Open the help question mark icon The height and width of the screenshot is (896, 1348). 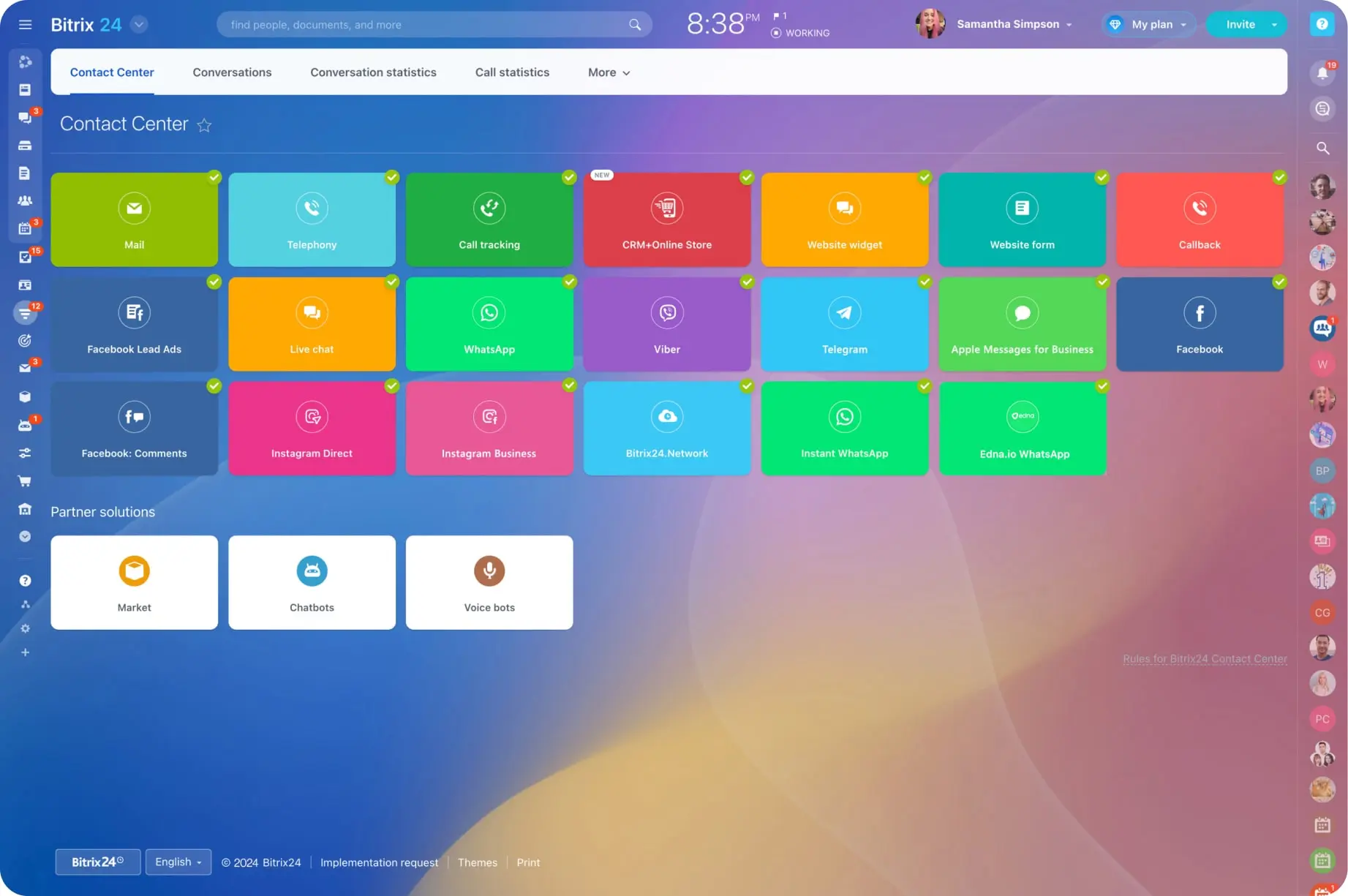point(26,580)
